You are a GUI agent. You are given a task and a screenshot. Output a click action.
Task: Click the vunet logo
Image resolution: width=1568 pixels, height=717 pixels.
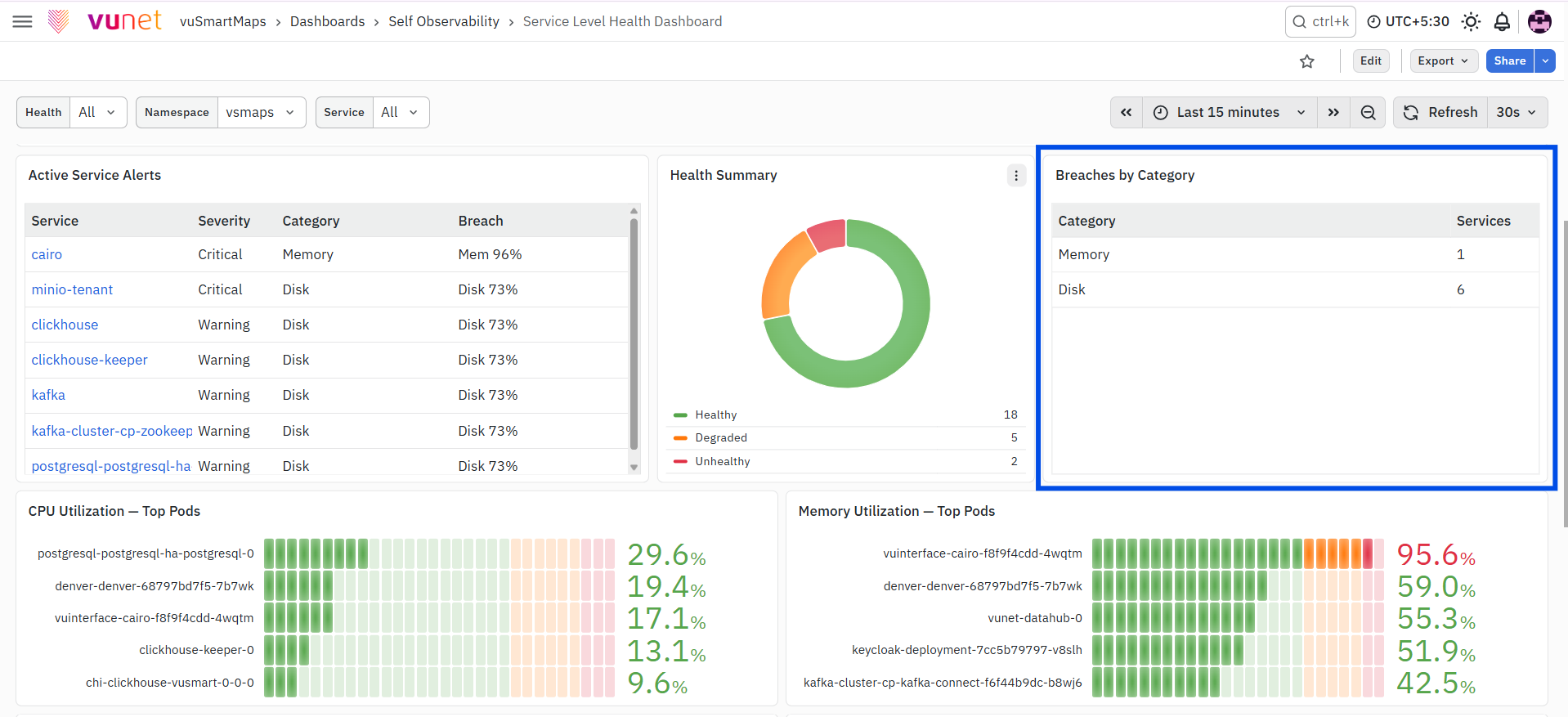[x=105, y=20]
